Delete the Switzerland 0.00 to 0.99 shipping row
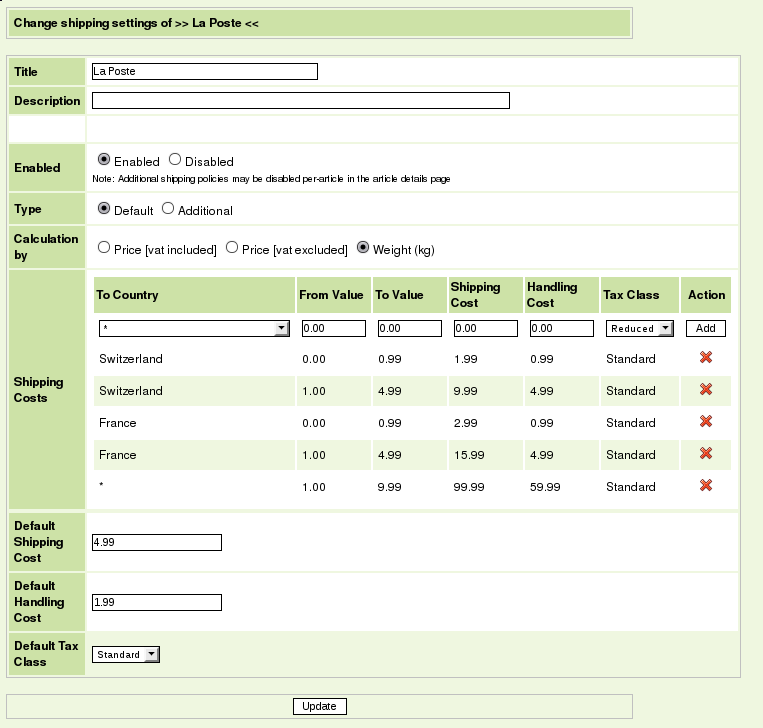 point(705,358)
